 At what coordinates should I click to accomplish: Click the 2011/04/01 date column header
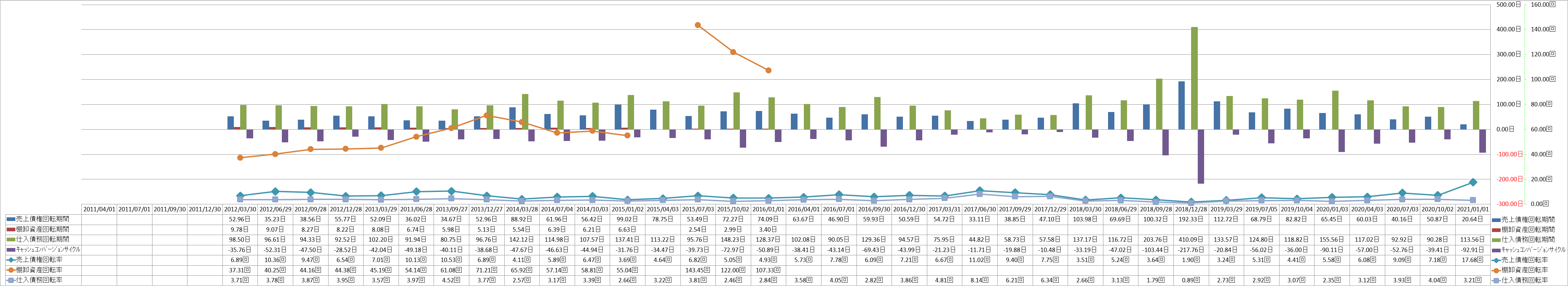(99, 209)
